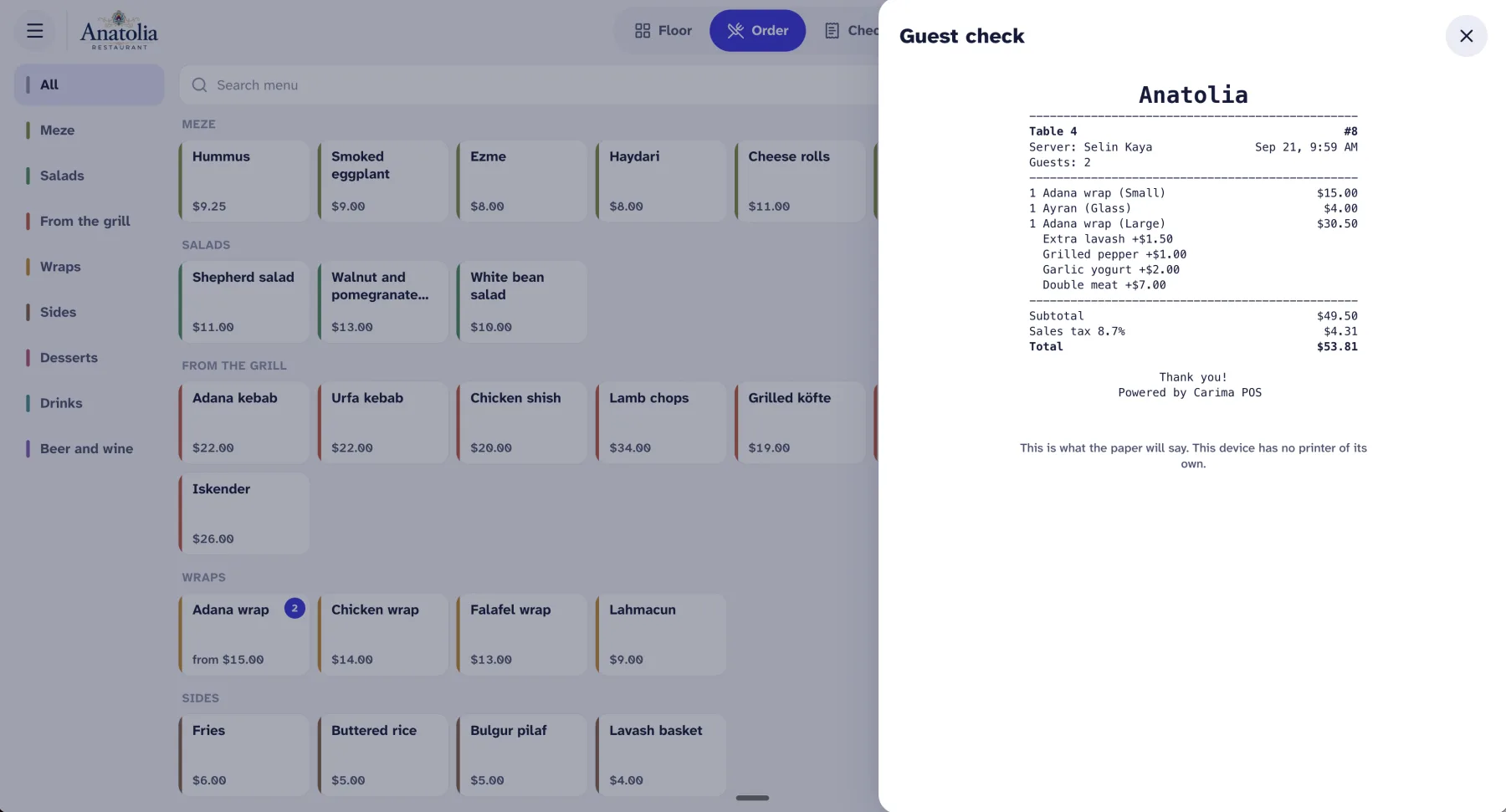Add Lamb chops to the order
Image resolution: width=1506 pixels, height=812 pixels.
[661, 423]
